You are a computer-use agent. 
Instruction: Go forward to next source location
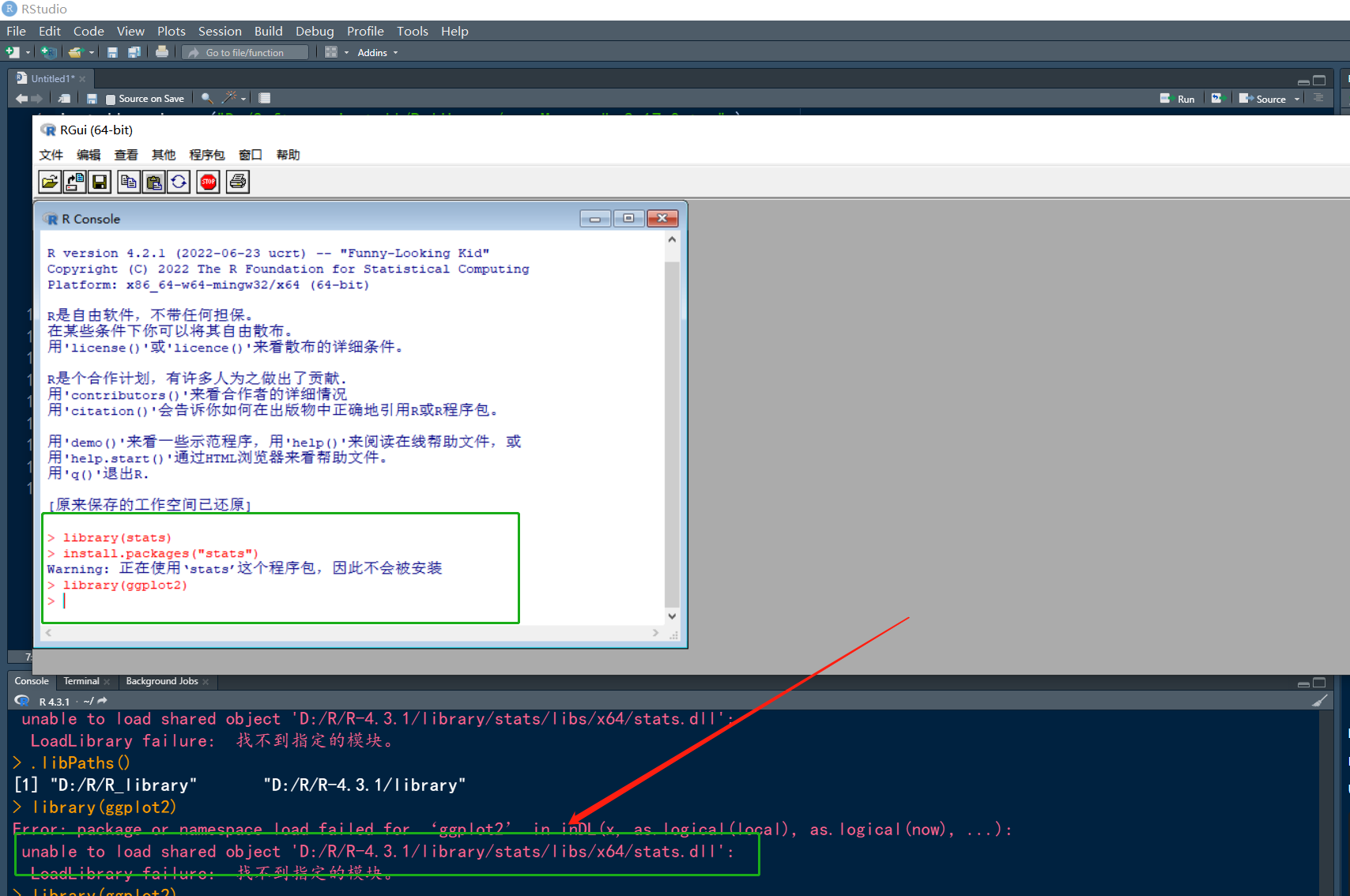[36, 99]
